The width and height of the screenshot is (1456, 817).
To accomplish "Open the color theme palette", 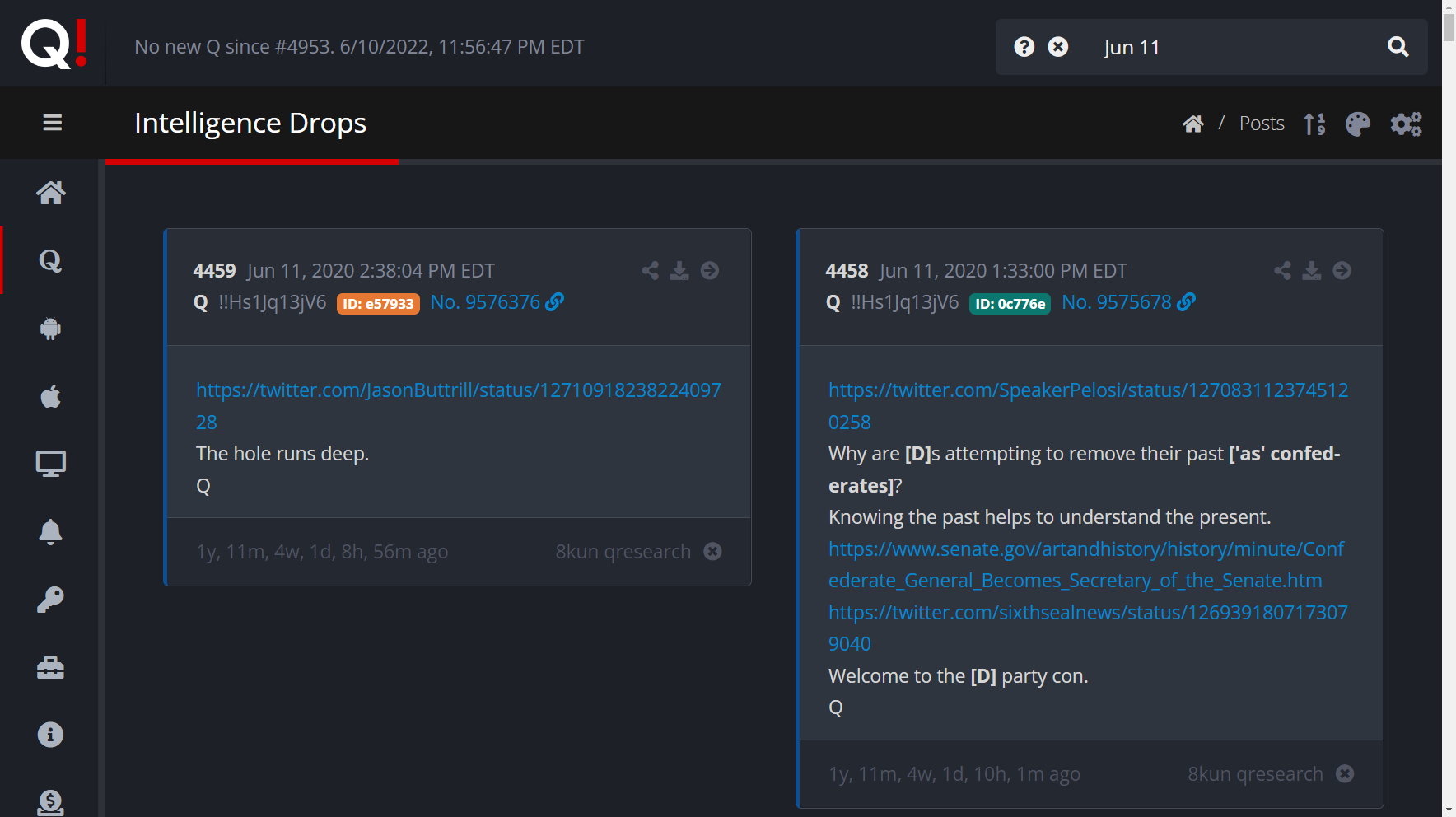I will (1357, 124).
